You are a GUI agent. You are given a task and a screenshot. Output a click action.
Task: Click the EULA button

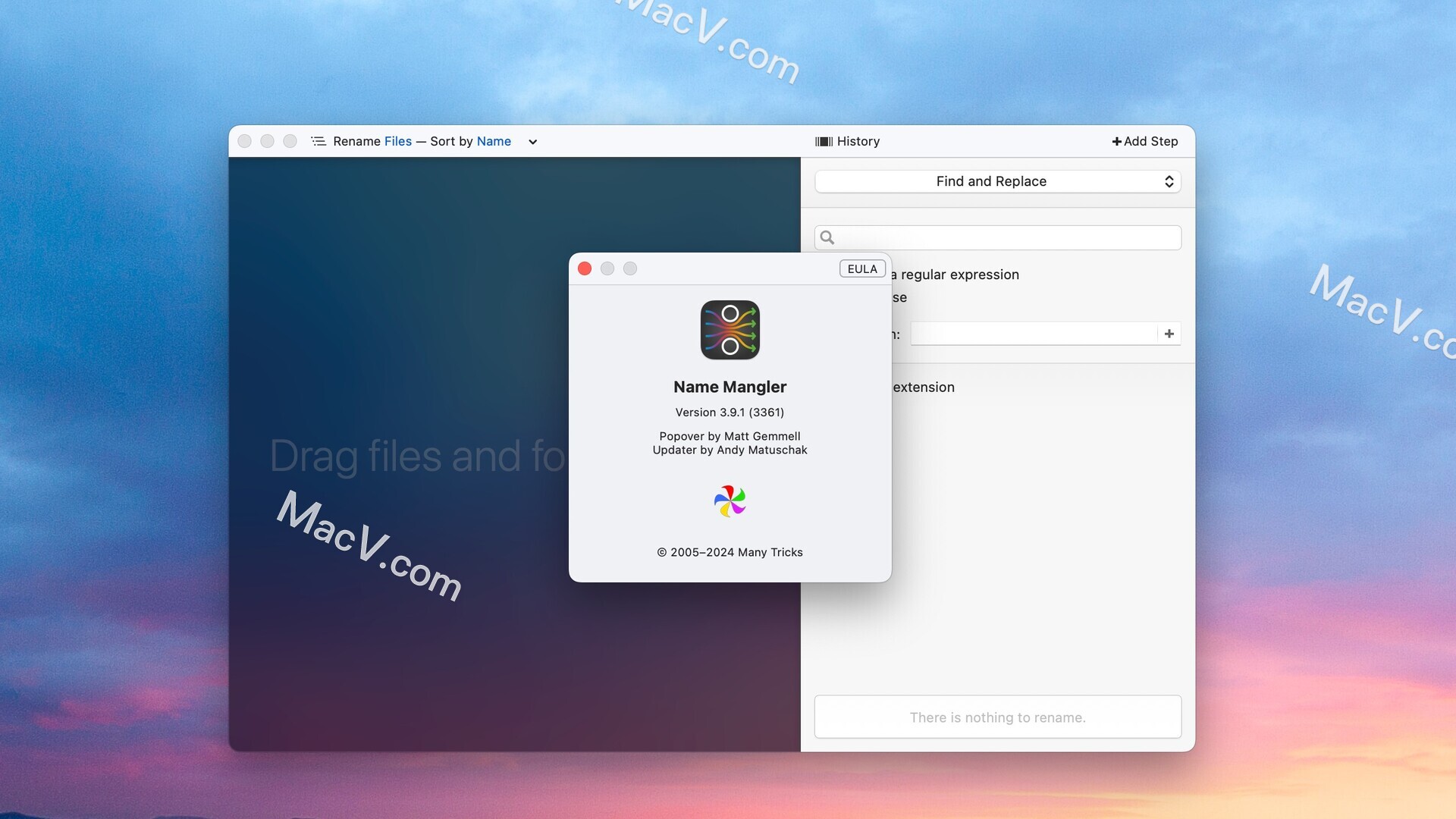tap(862, 268)
